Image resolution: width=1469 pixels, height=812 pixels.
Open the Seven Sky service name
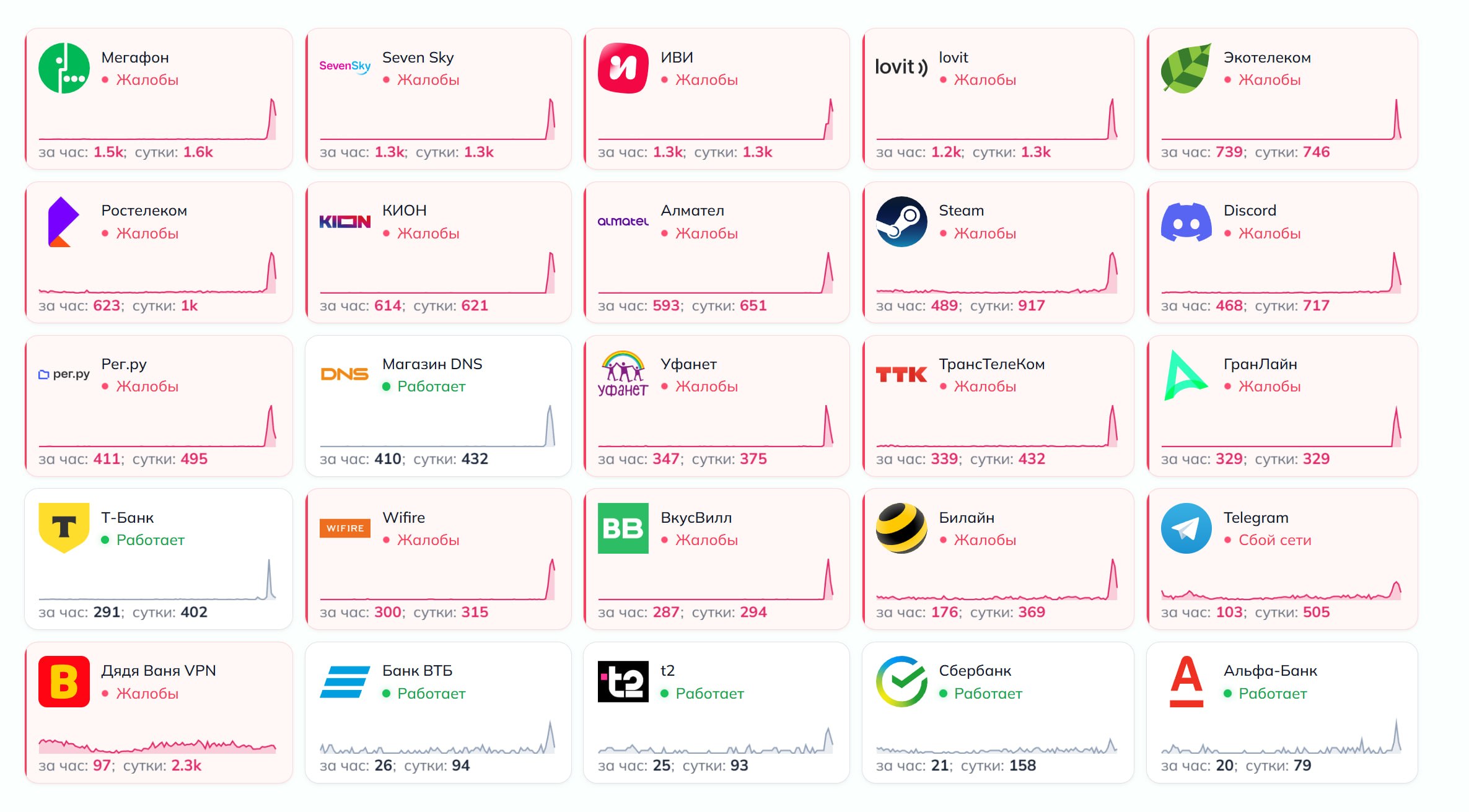(418, 58)
